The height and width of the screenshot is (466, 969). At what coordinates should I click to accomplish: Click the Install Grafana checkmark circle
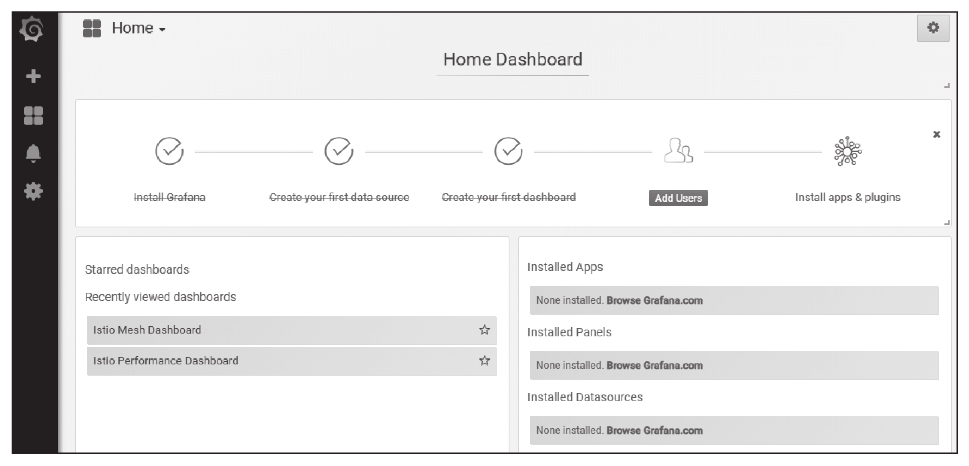[170, 152]
